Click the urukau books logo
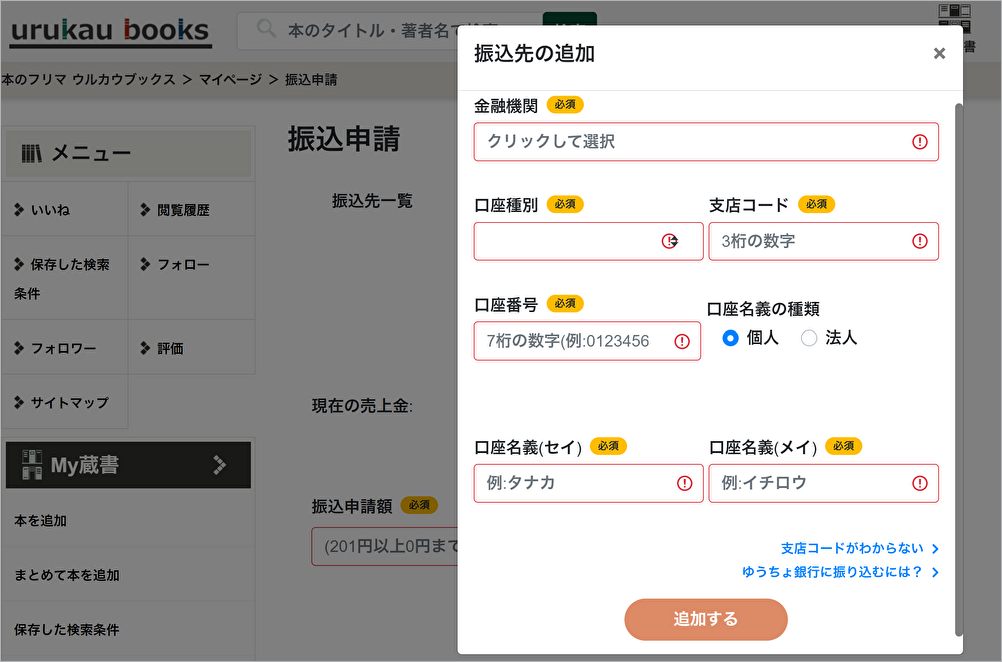This screenshot has height=662, width=1002. [x=110, y=30]
